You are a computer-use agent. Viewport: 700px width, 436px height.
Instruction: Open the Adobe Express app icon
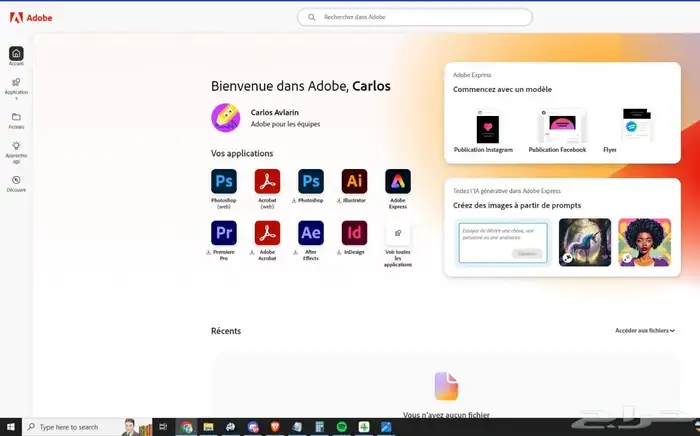pos(398,181)
